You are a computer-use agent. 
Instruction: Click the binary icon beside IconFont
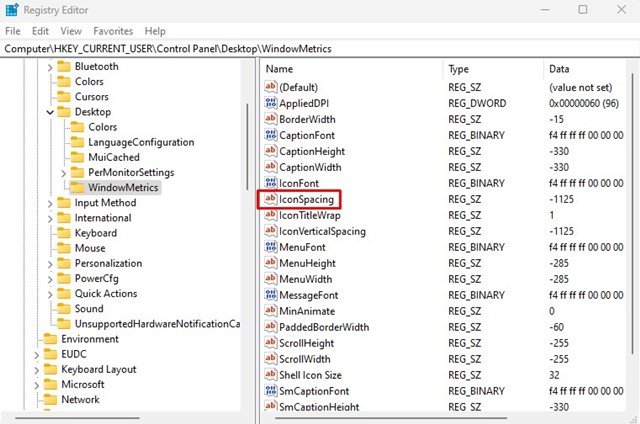point(271,183)
